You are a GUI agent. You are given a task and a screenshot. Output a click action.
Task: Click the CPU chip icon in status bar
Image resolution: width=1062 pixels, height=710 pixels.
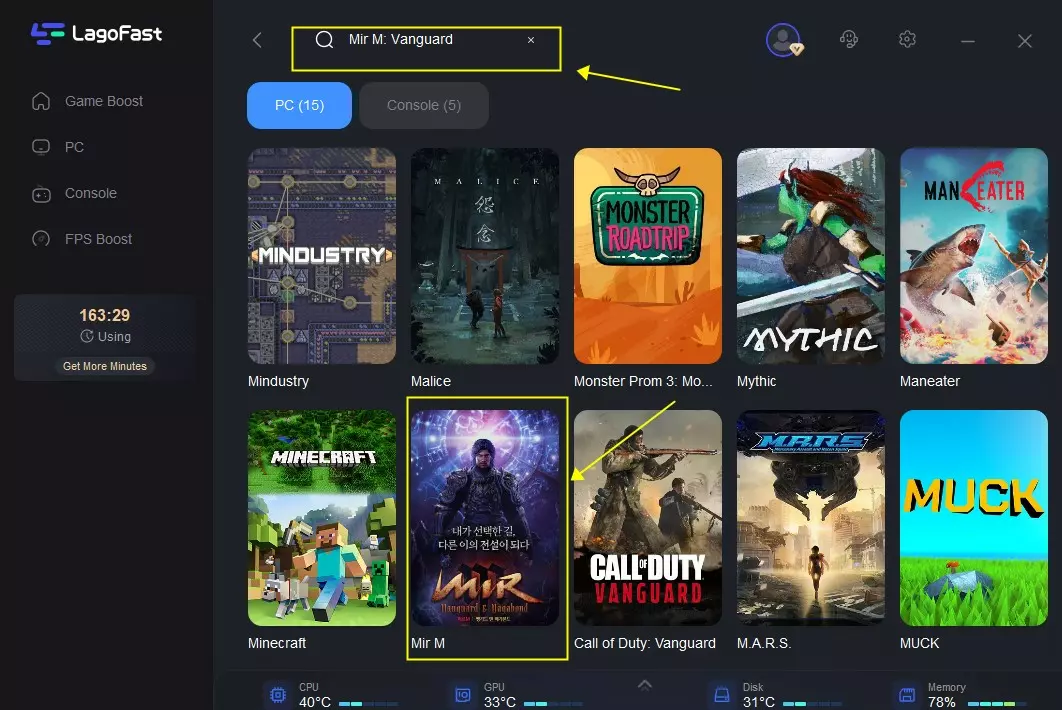point(278,695)
